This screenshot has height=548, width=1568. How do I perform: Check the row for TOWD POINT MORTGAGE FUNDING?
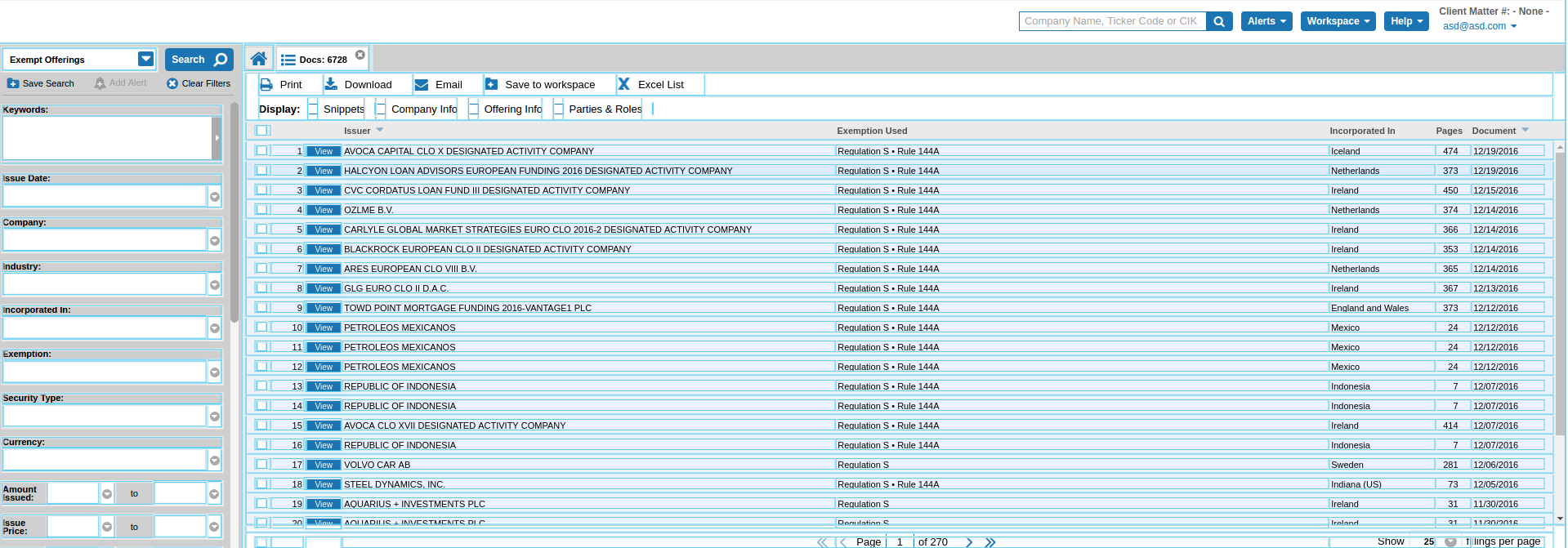pos(261,307)
